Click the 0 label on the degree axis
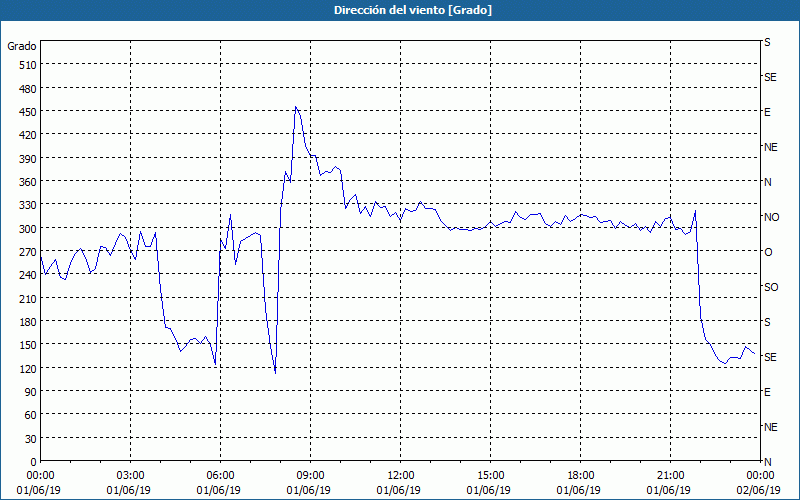Image resolution: width=800 pixels, height=500 pixels. click(34, 462)
